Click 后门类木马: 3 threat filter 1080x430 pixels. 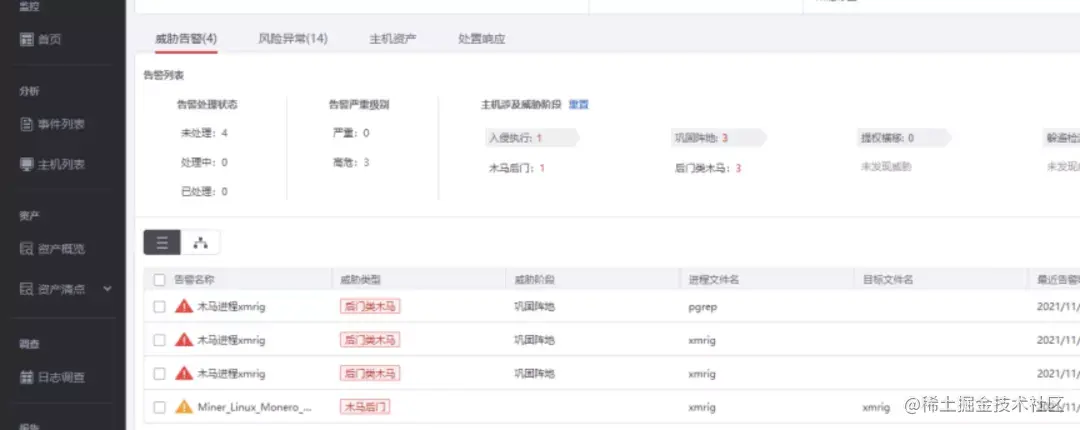(x=708, y=167)
